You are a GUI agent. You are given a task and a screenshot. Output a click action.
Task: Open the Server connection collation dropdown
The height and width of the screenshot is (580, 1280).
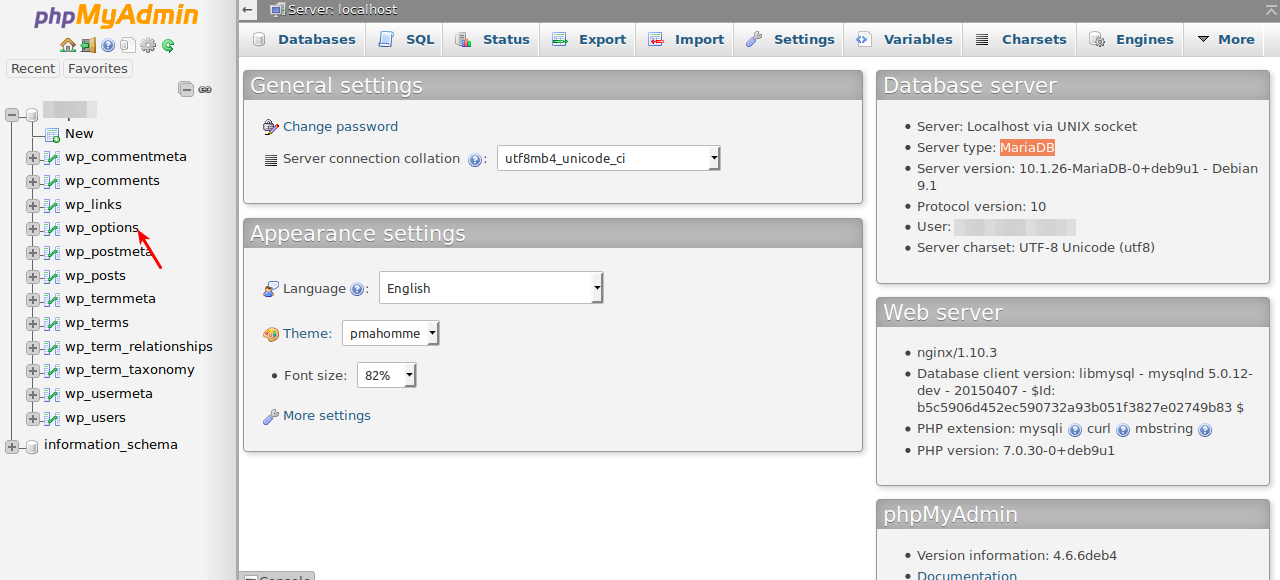608,158
